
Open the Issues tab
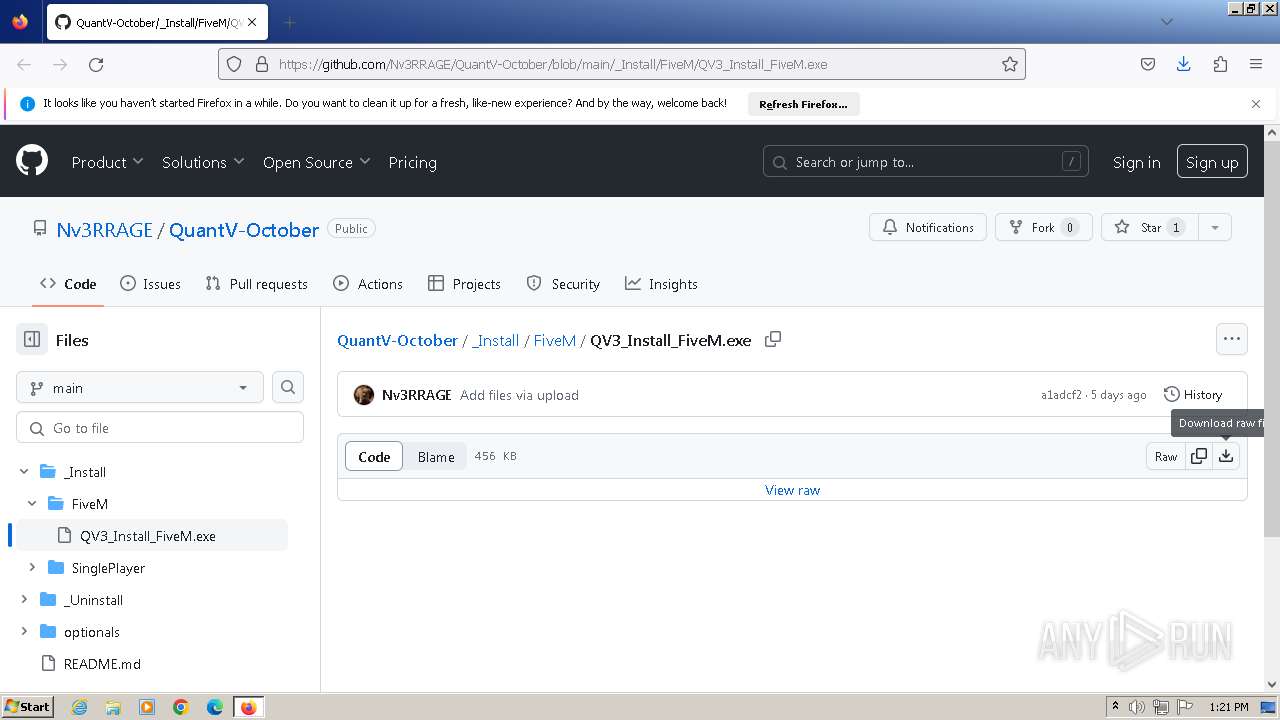click(150, 284)
